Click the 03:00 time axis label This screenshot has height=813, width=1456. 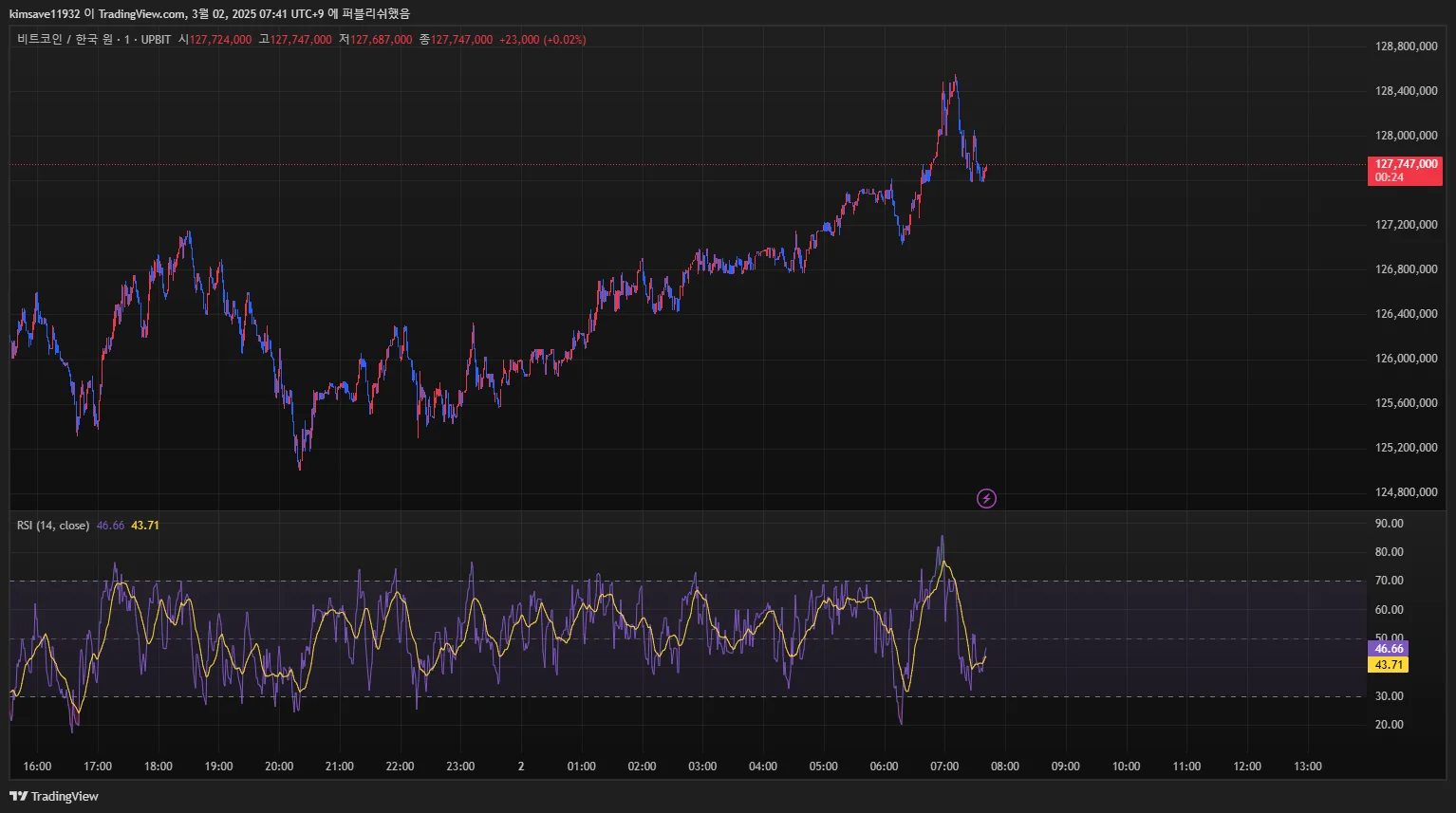(x=702, y=767)
